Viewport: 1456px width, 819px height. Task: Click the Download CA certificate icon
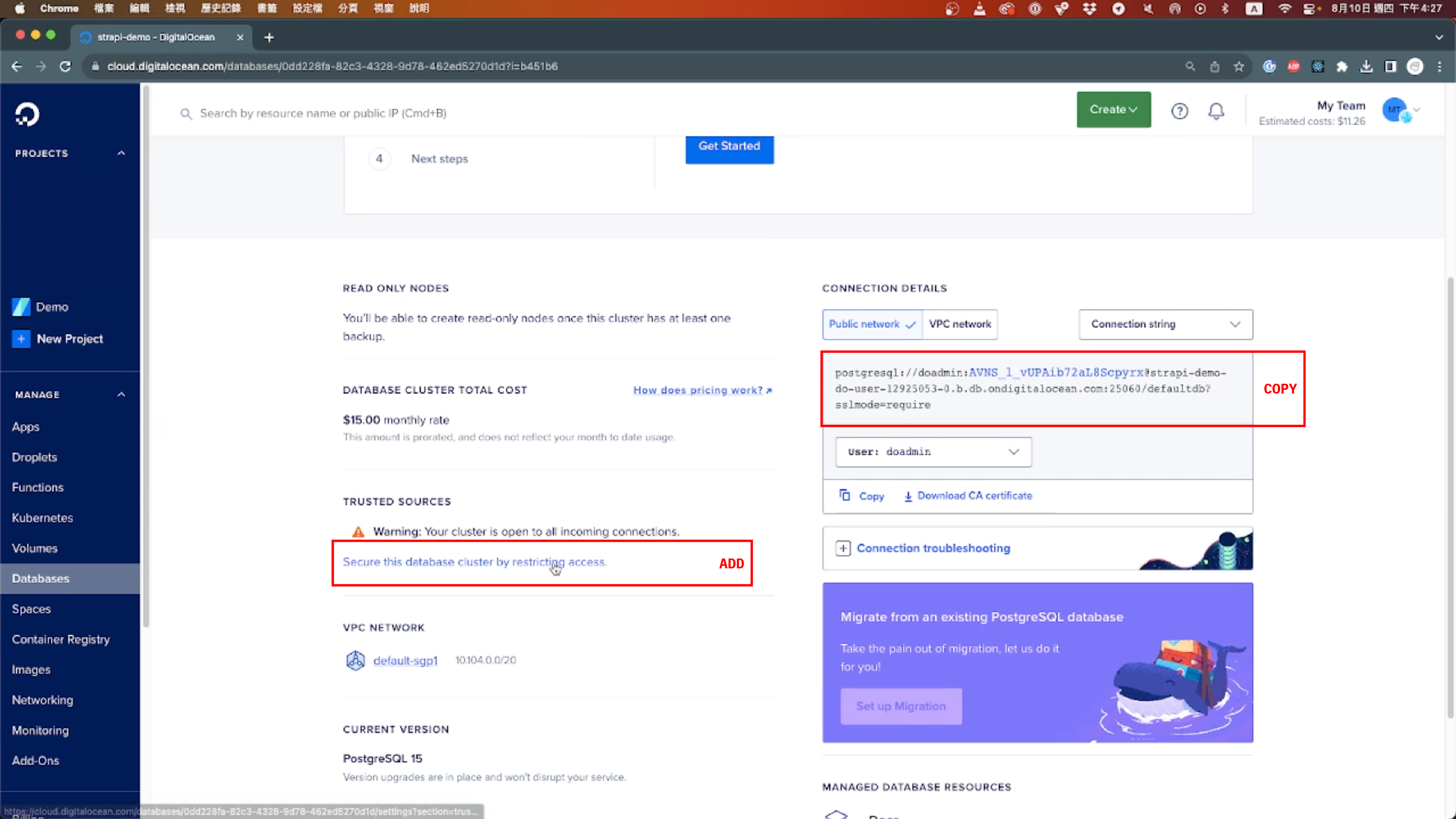point(908,496)
